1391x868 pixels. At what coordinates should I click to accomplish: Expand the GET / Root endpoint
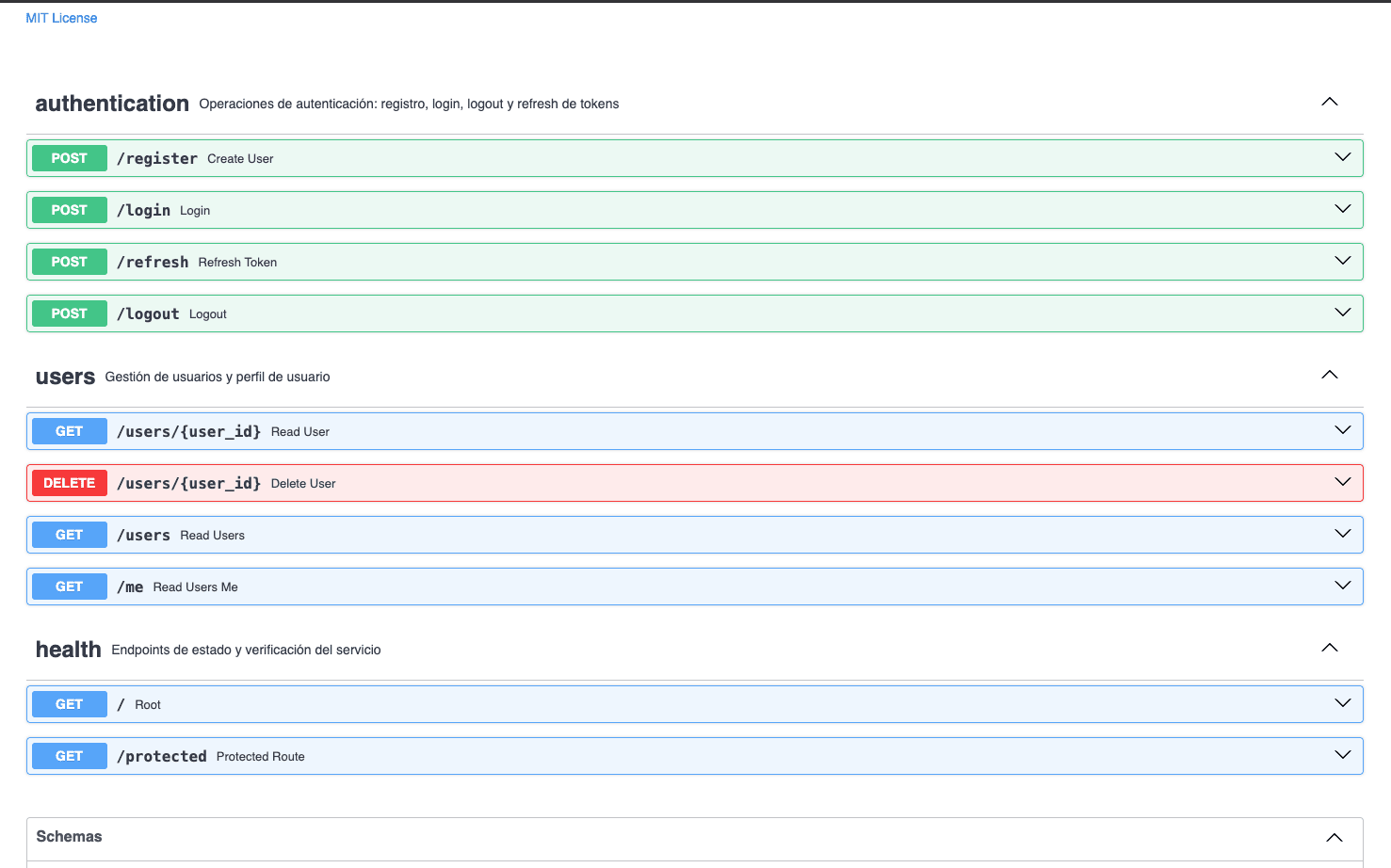point(1342,702)
